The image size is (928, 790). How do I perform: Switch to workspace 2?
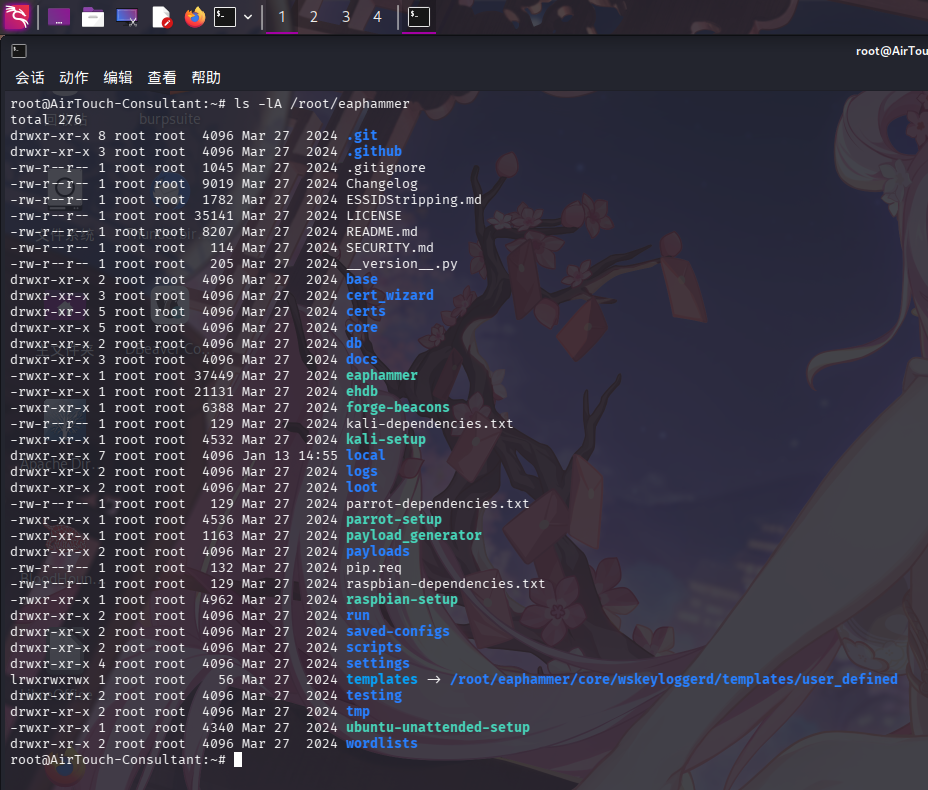point(314,17)
